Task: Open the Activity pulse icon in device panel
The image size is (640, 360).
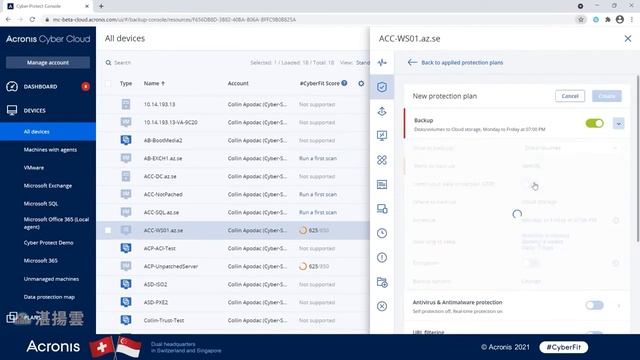Action: coord(382,62)
